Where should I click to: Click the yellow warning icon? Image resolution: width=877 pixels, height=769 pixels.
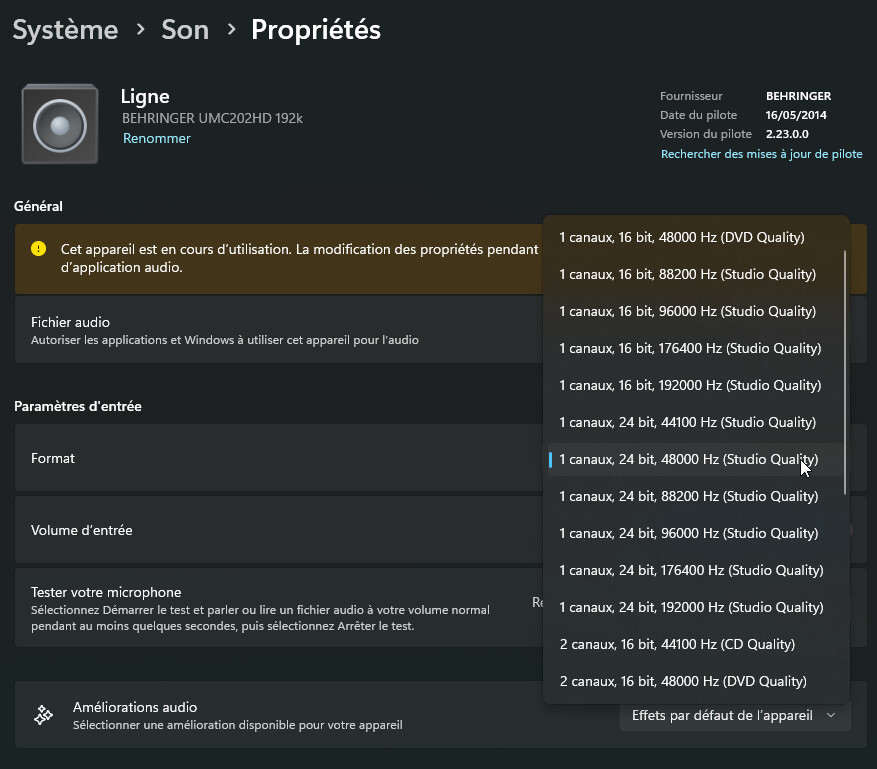coord(38,249)
